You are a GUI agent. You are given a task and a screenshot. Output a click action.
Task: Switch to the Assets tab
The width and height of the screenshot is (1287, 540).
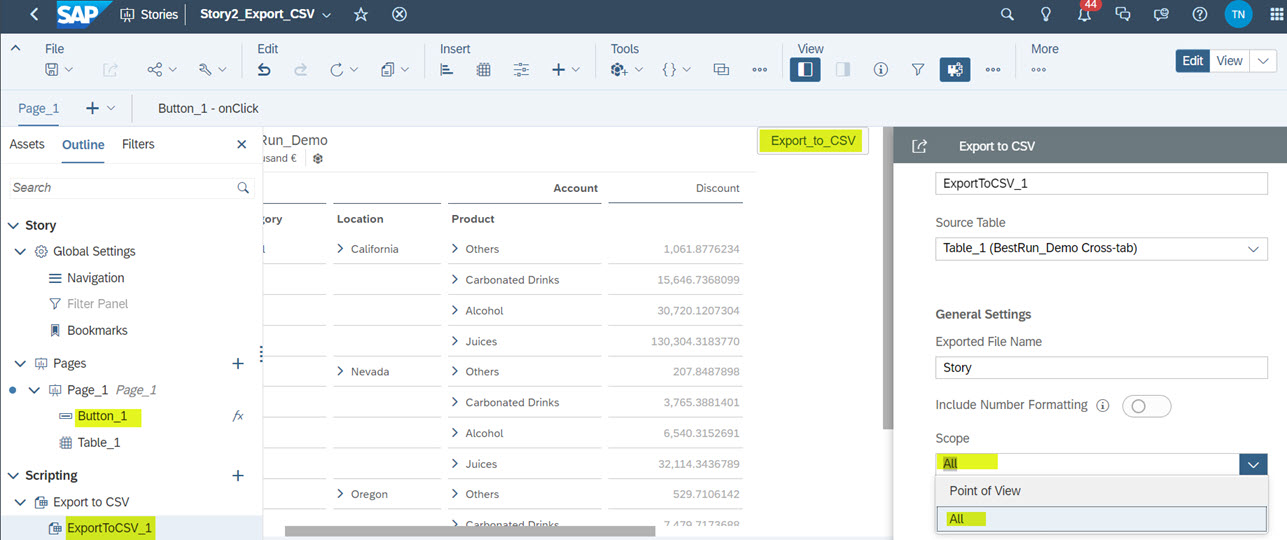(x=27, y=144)
